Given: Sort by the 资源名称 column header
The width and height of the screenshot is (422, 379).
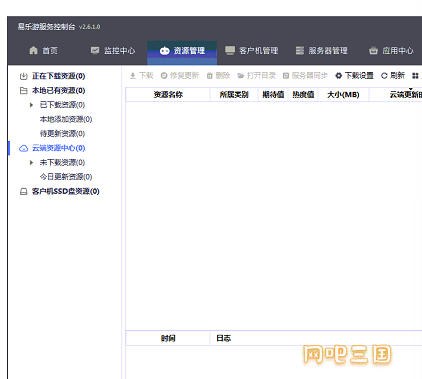Looking at the screenshot, I should pos(168,95).
